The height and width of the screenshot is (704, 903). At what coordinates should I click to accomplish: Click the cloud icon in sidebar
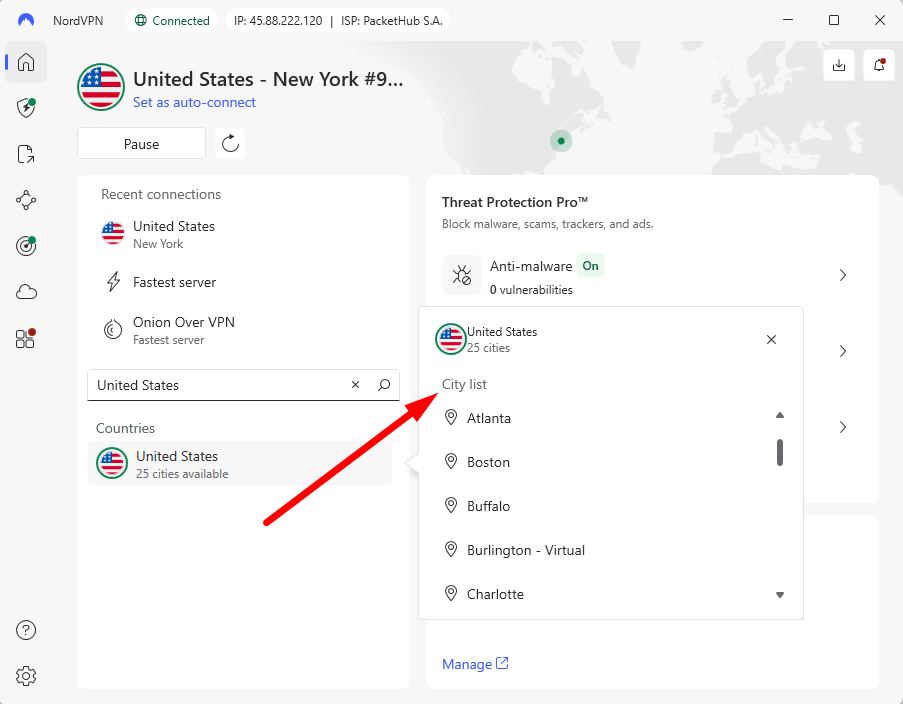tap(25, 291)
